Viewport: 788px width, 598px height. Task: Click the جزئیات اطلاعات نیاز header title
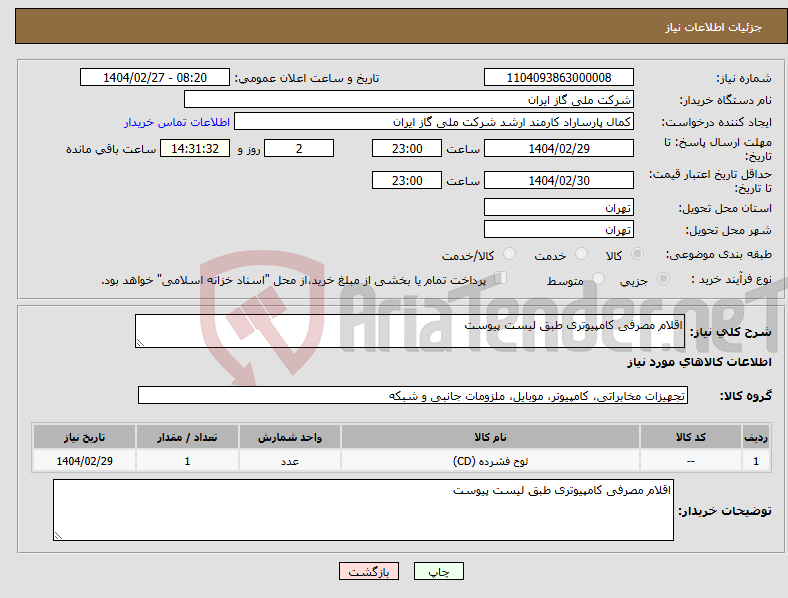[x=714, y=27]
